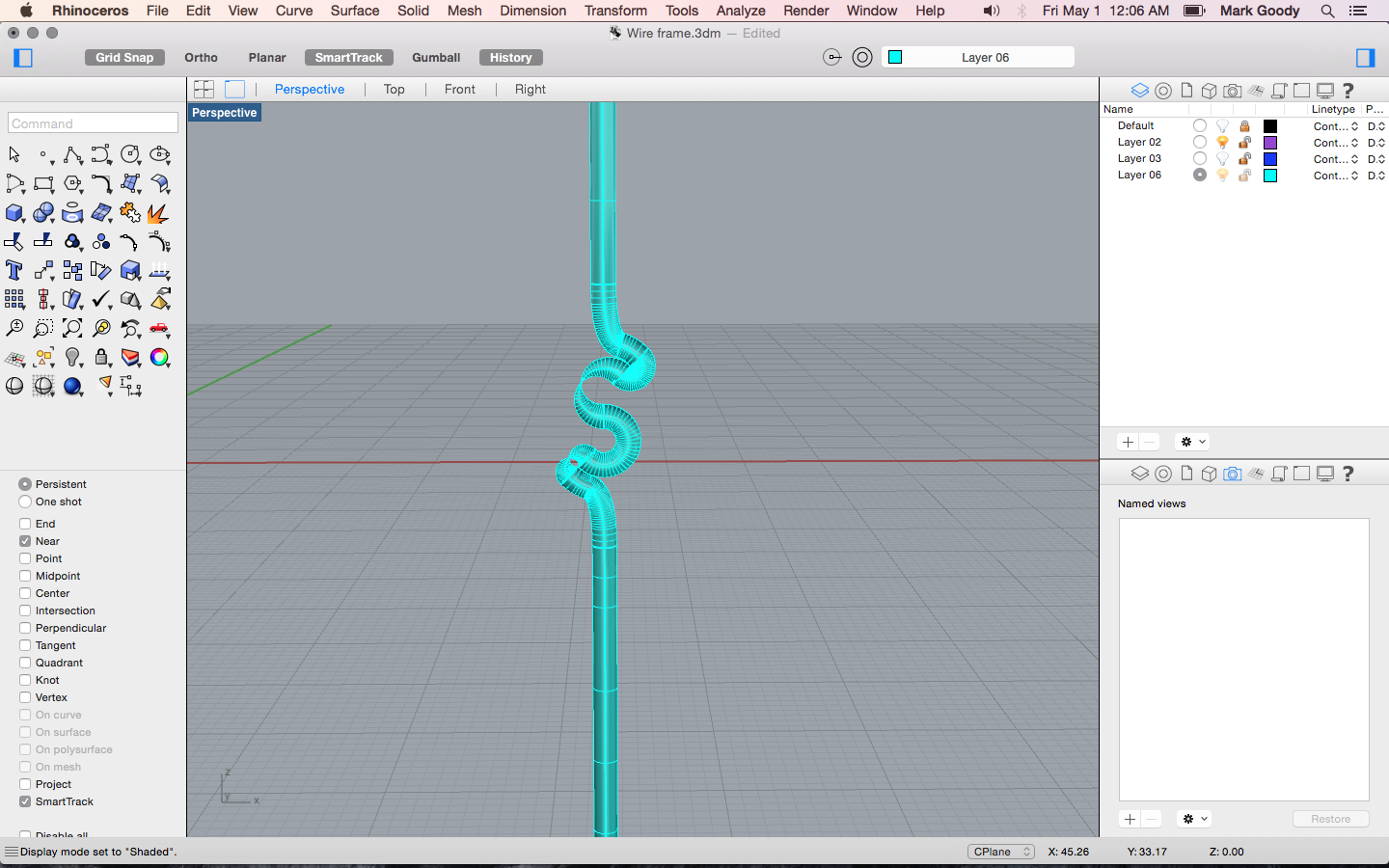
Task: Click the blue Rendered sphere display icon
Action: tap(72, 387)
